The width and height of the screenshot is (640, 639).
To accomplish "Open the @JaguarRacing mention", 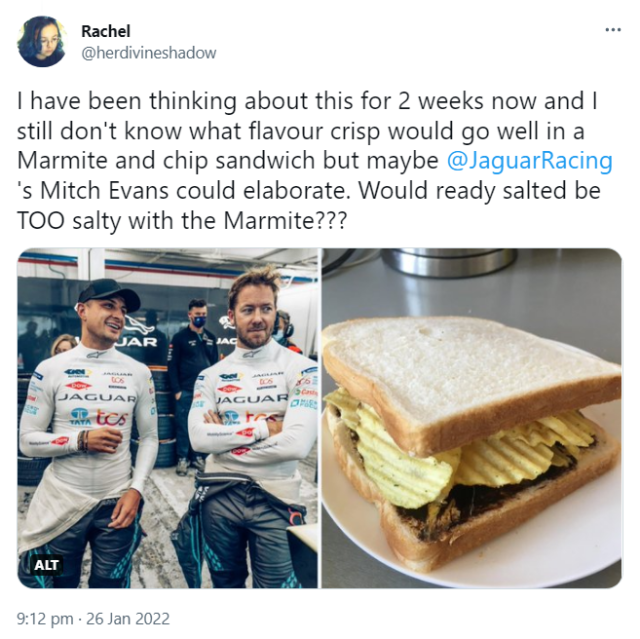I will [x=529, y=161].
